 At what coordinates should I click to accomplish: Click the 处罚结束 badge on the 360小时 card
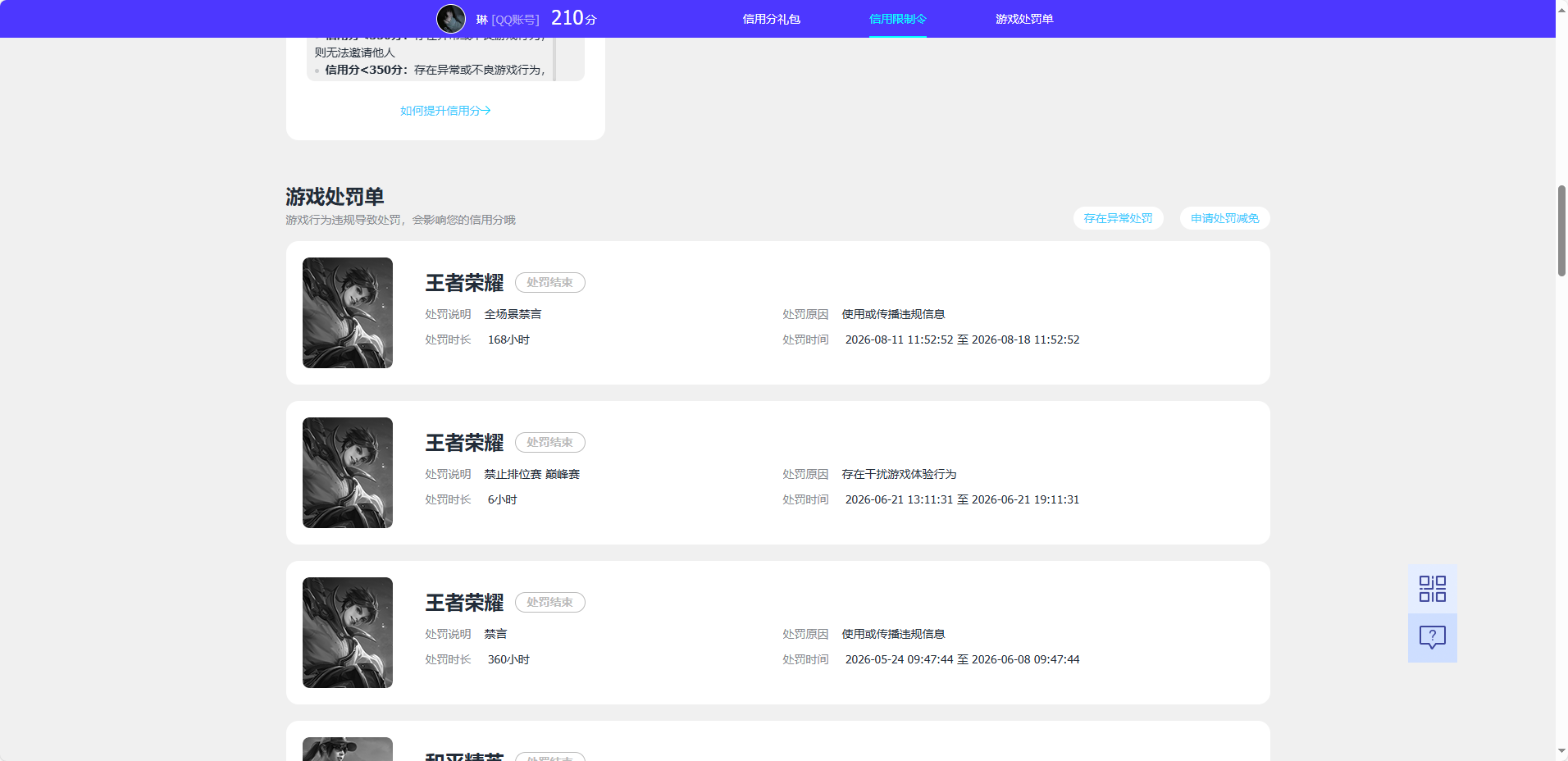[549, 602]
